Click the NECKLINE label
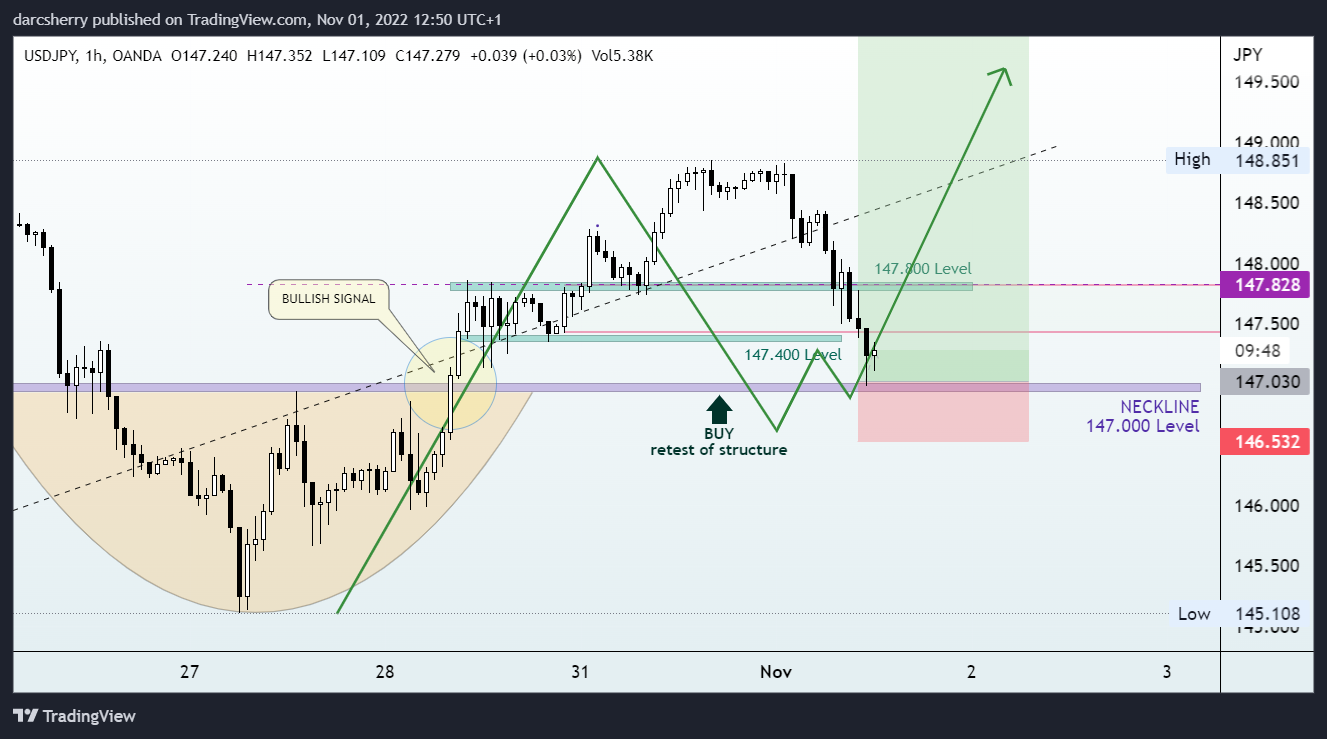The height and width of the screenshot is (739, 1327). pos(1159,407)
